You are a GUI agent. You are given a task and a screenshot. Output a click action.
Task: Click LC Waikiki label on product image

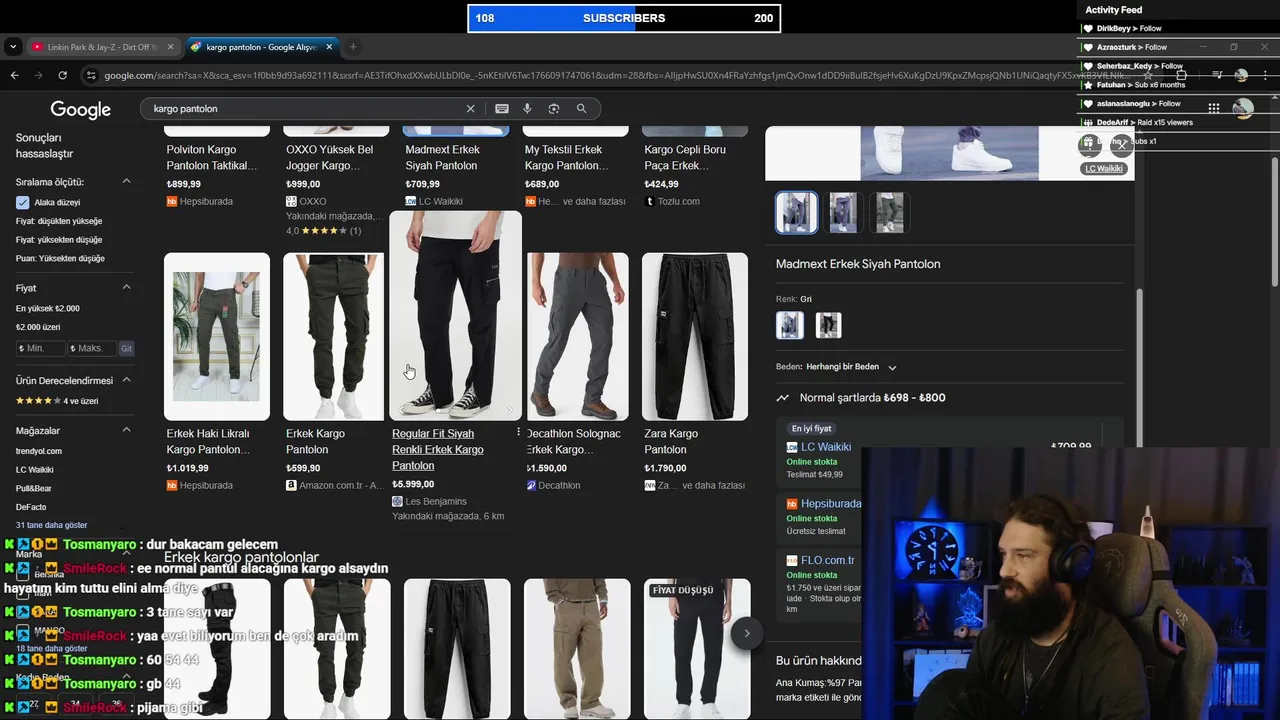1104,168
